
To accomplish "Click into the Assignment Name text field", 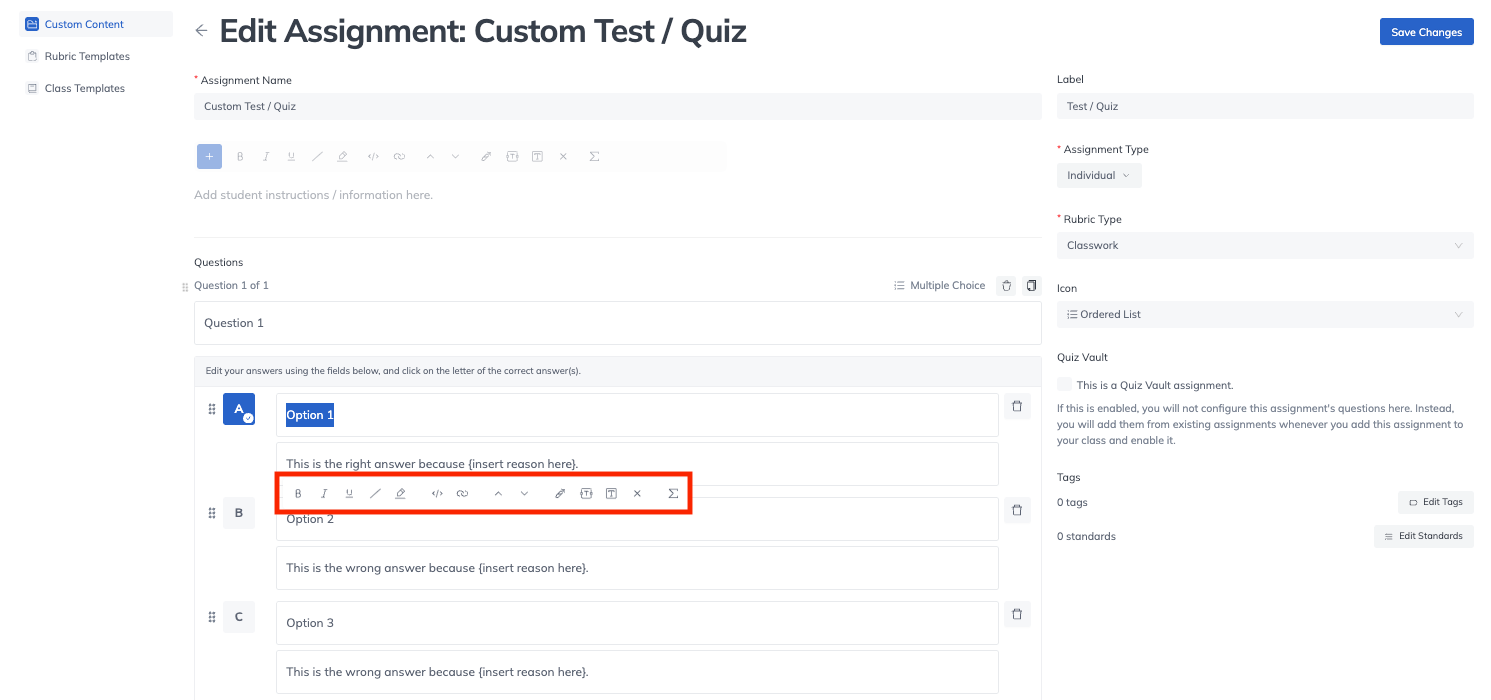I will click(x=617, y=107).
